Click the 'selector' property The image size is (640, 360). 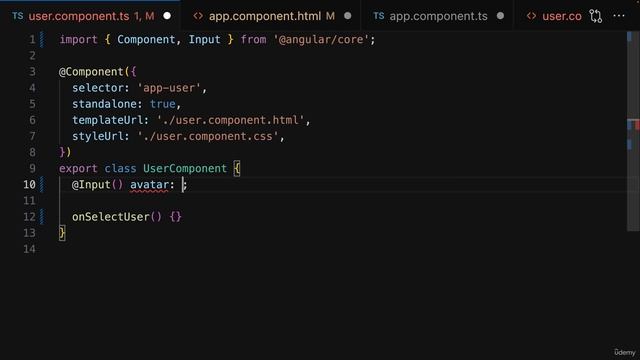click(98, 88)
